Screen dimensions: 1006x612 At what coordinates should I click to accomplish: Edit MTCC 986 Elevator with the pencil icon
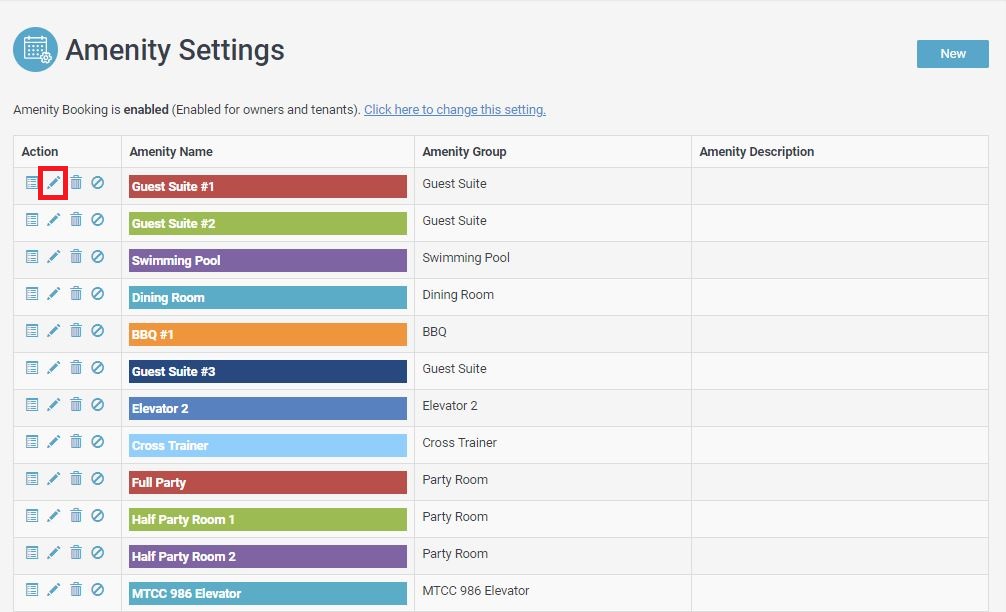pyautogui.click(x=54, y=590)
